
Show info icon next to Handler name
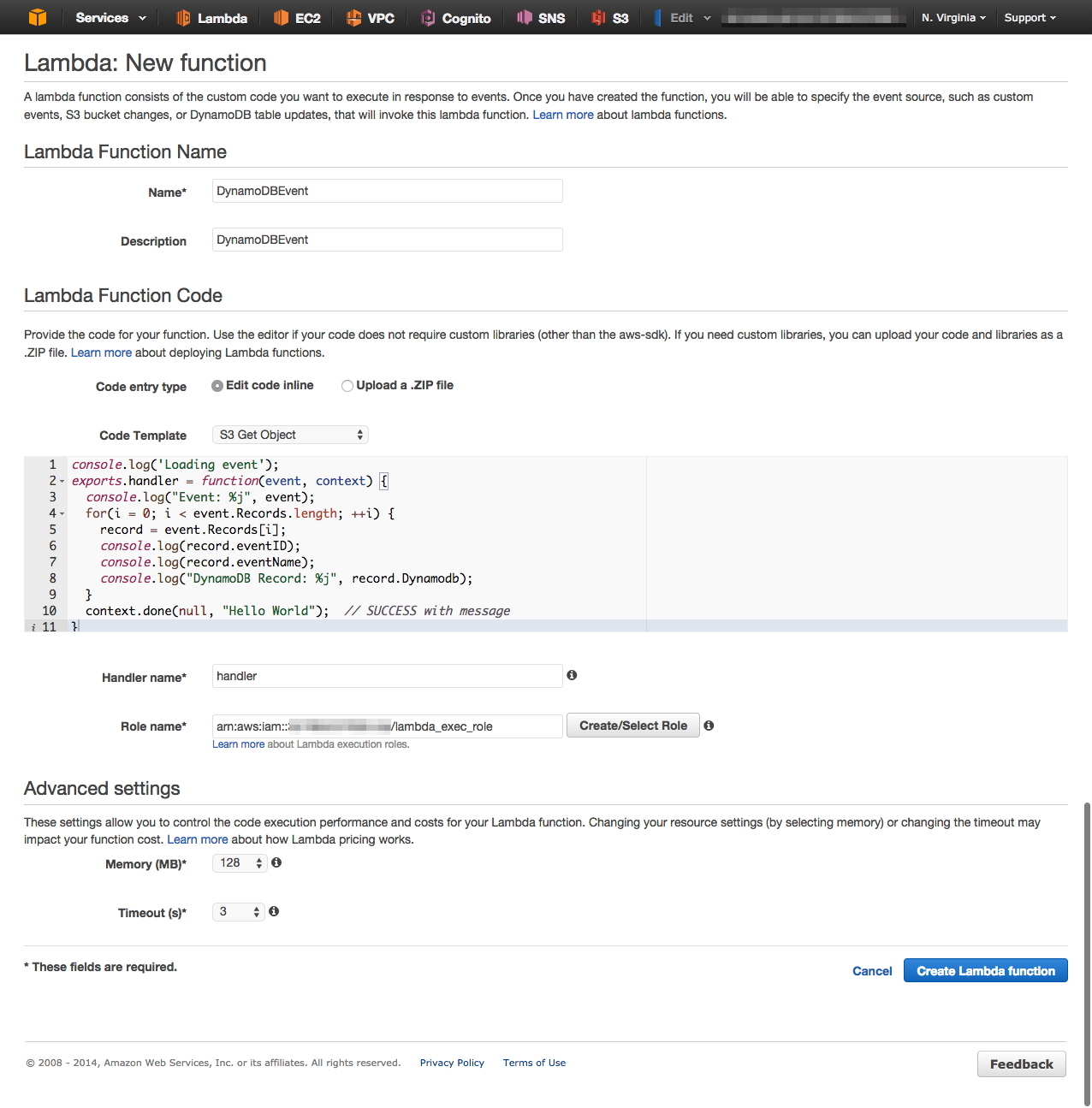[572, 675]
